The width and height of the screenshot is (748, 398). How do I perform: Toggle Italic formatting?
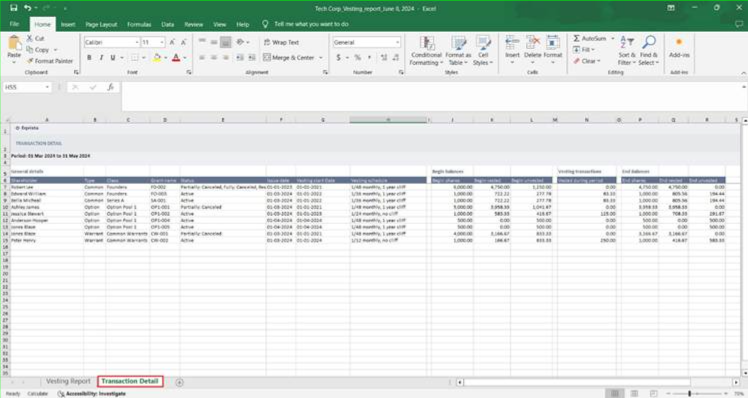click(x=101, y=58)
